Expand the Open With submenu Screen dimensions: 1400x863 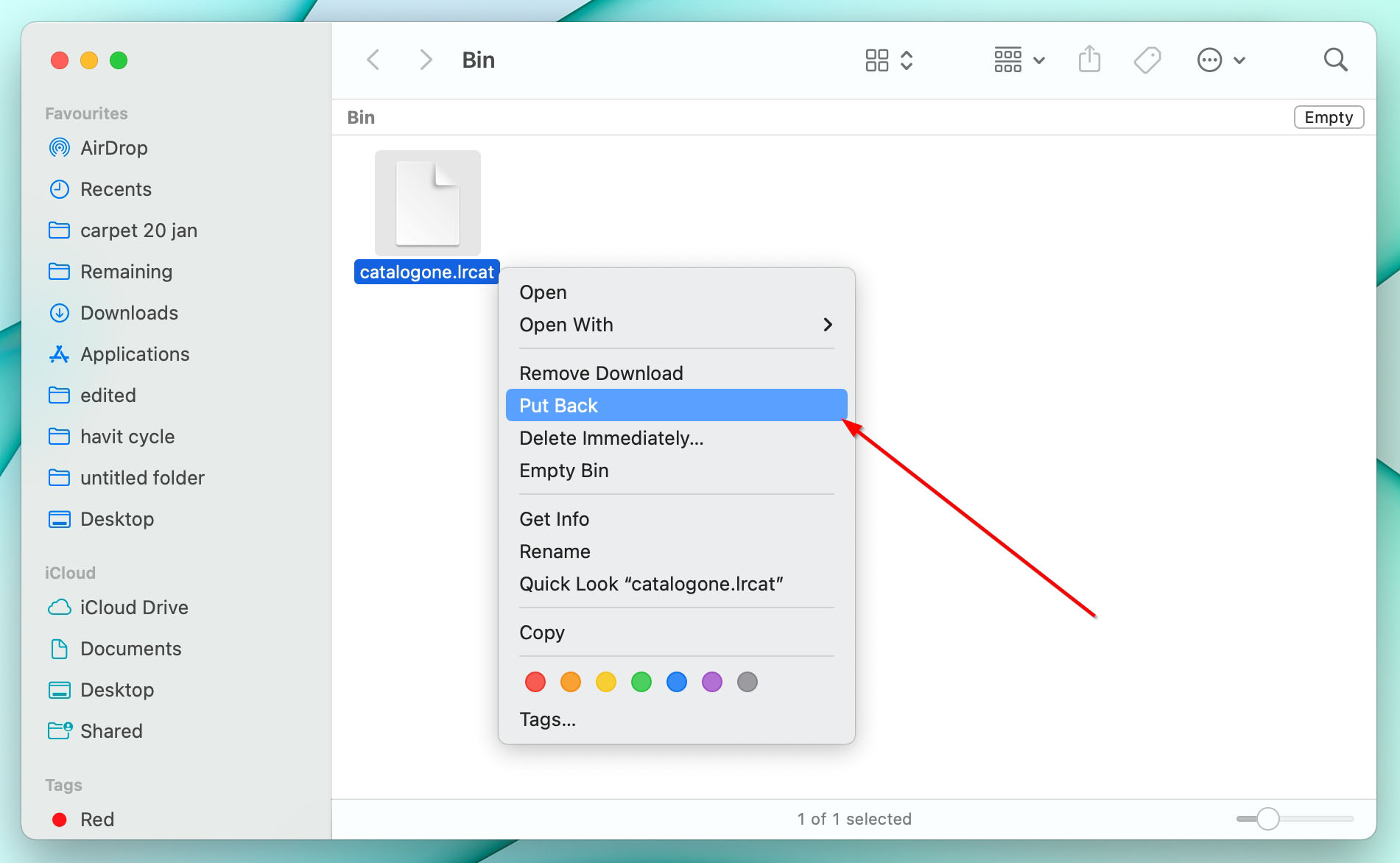point(675,325)
